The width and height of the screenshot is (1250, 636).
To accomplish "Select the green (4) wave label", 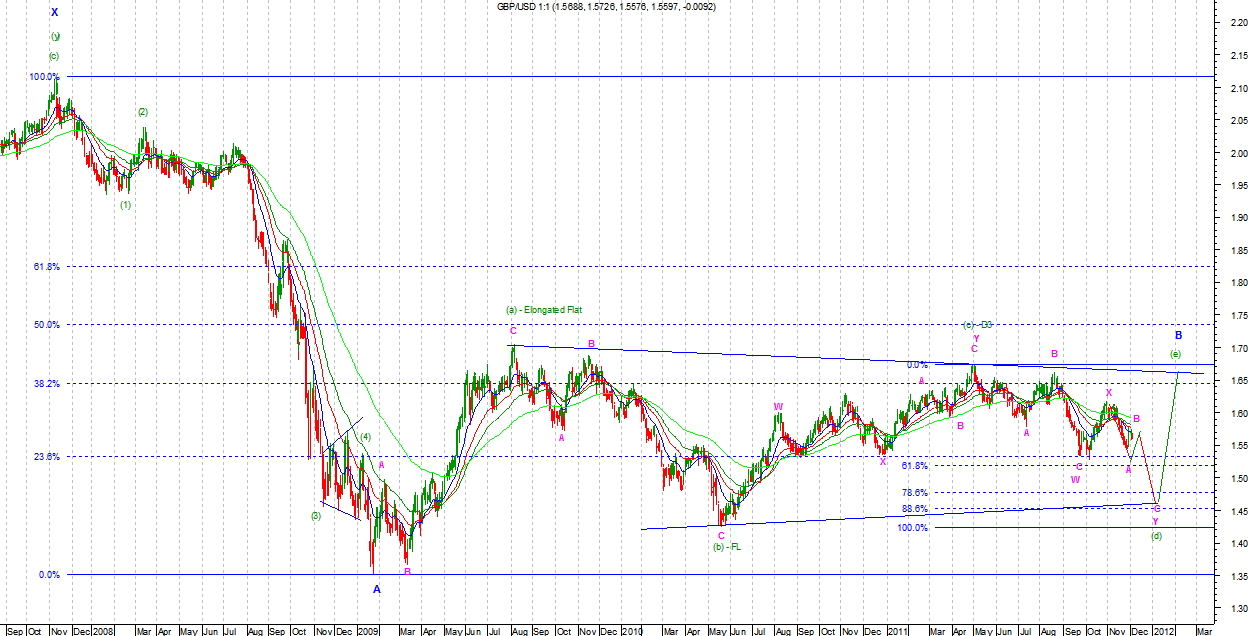I will tap(366, 437).
